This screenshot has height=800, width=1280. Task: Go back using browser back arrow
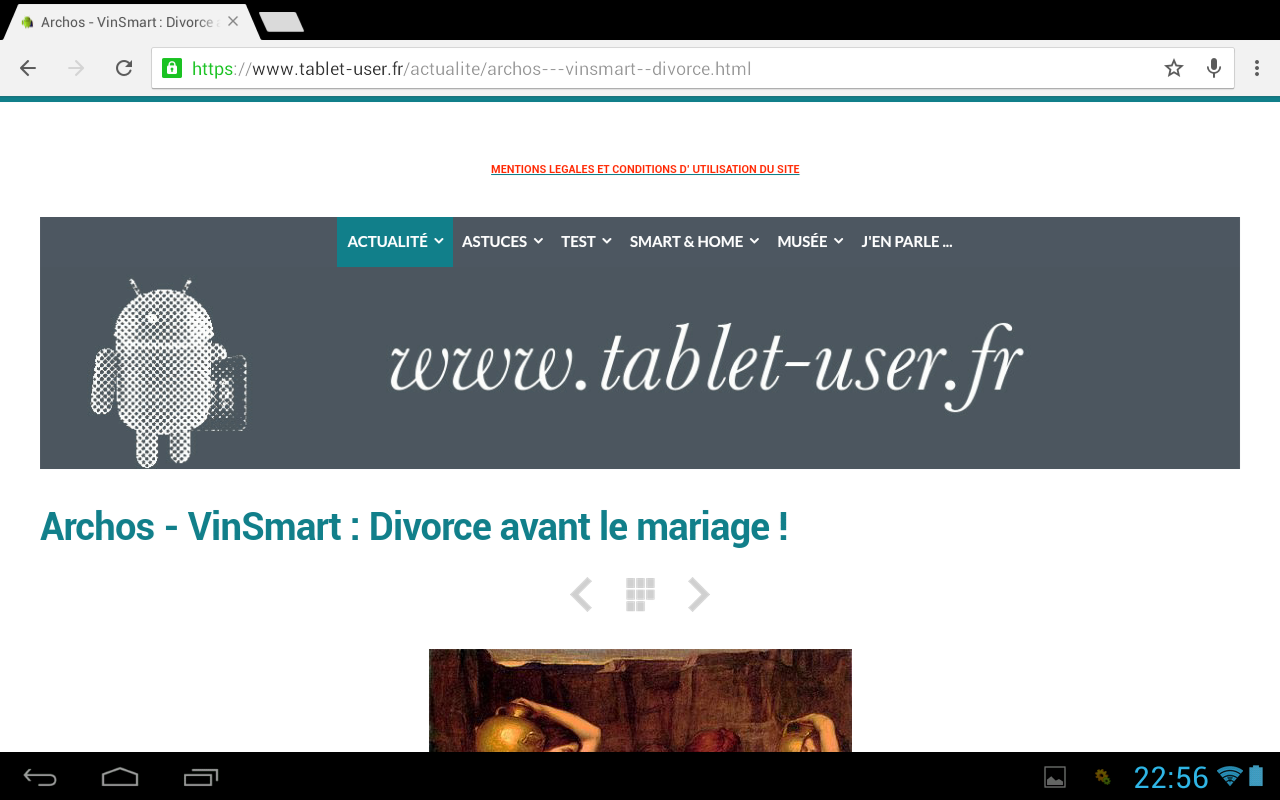[28, 68]
